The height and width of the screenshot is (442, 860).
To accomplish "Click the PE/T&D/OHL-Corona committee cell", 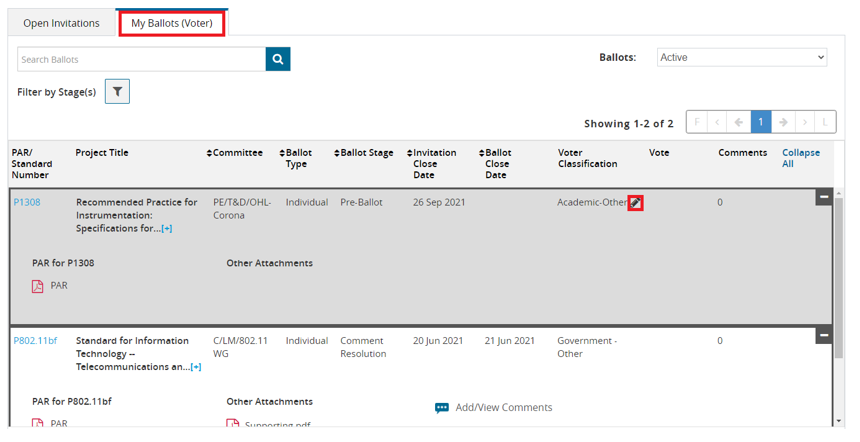I will (242, 209).
